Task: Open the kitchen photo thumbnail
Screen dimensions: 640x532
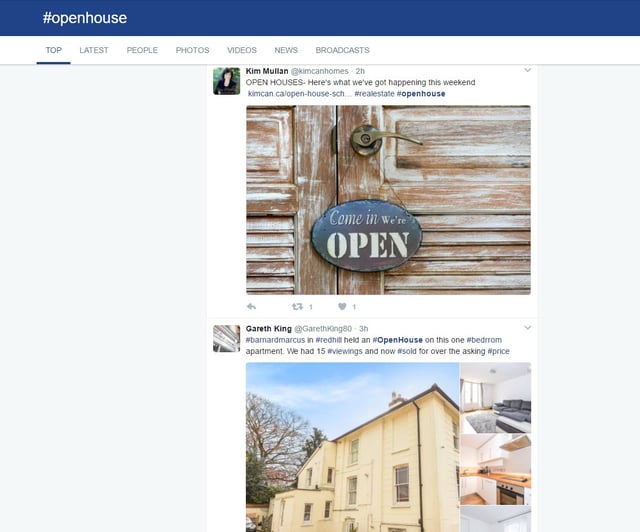Action: pyautogui.click(x=496, y=470)
